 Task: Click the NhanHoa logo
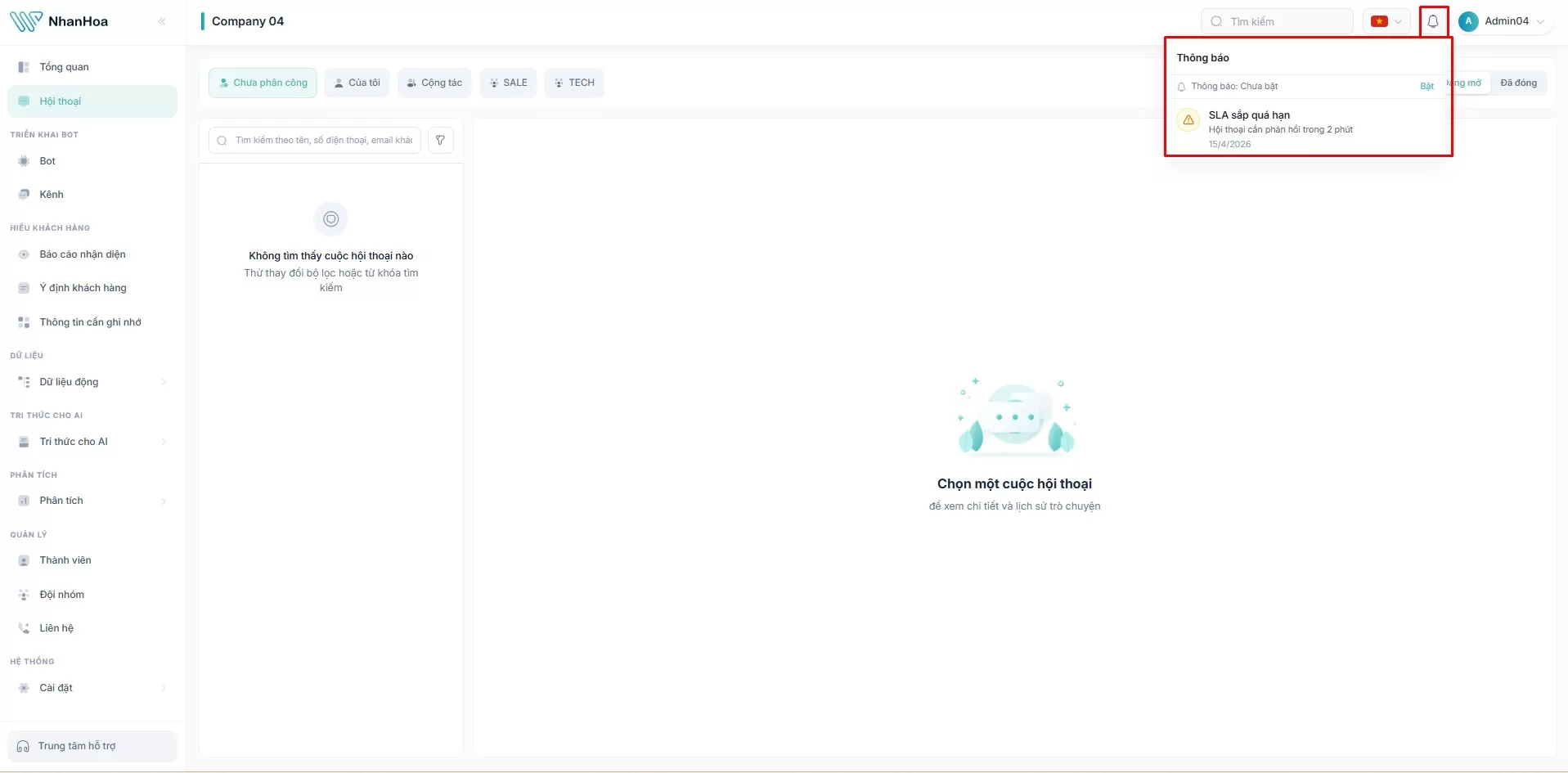tap(59, 21)
